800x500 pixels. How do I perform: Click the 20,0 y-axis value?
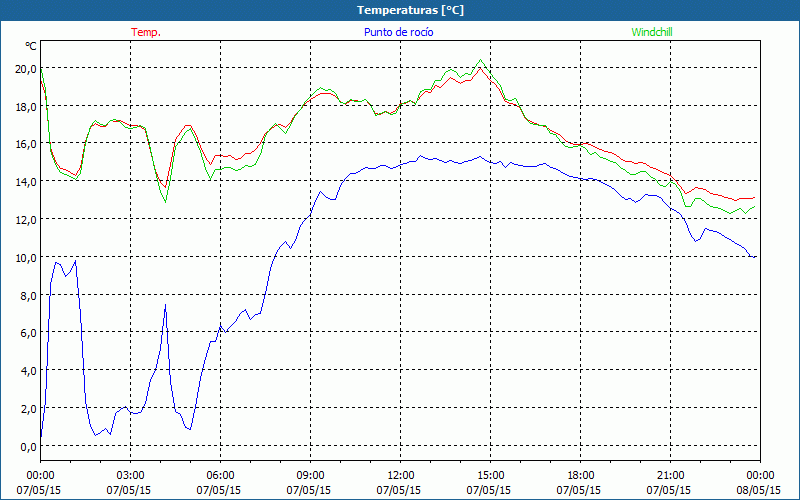pyautogui.click(x=25, y=68)
